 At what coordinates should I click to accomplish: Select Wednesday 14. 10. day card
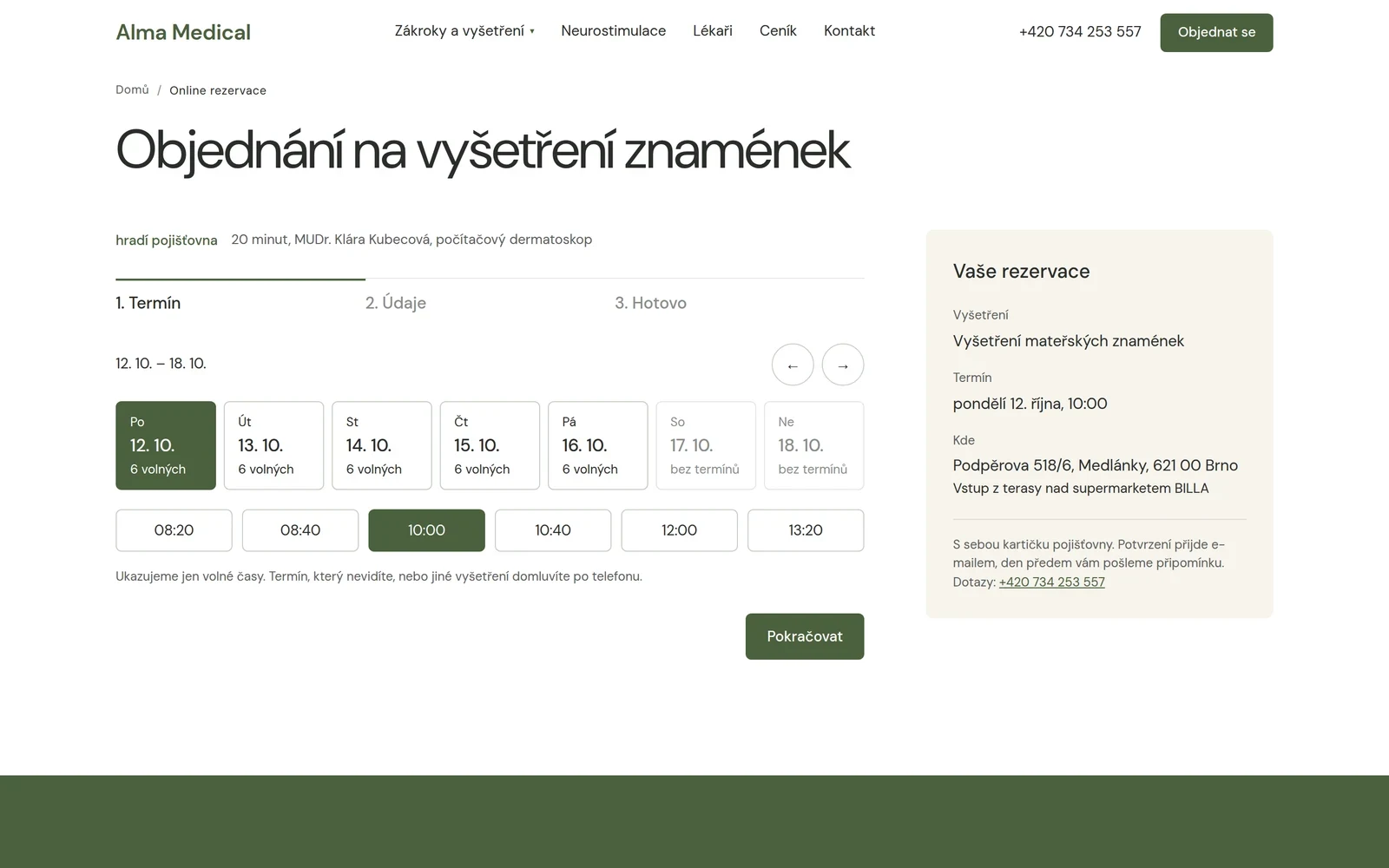click(382, 445)
